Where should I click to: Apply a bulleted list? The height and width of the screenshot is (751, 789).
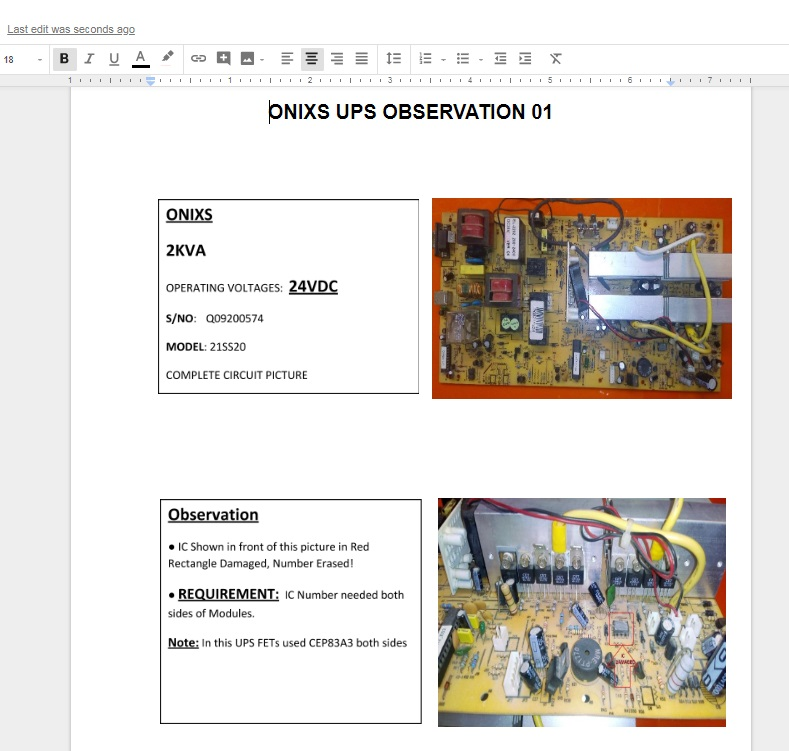(x=463, y=59)
